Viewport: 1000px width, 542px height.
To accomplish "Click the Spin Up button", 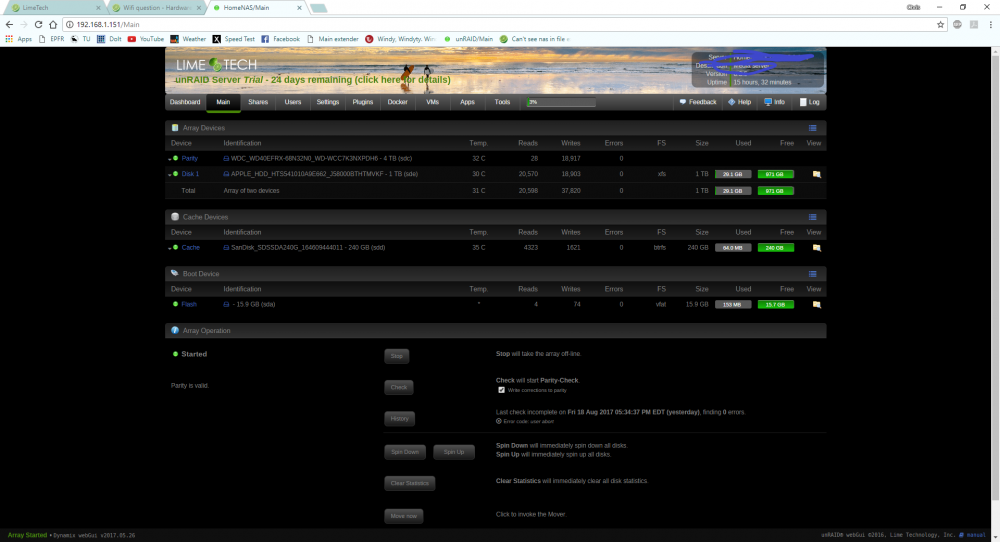I will tap(454, 452).
